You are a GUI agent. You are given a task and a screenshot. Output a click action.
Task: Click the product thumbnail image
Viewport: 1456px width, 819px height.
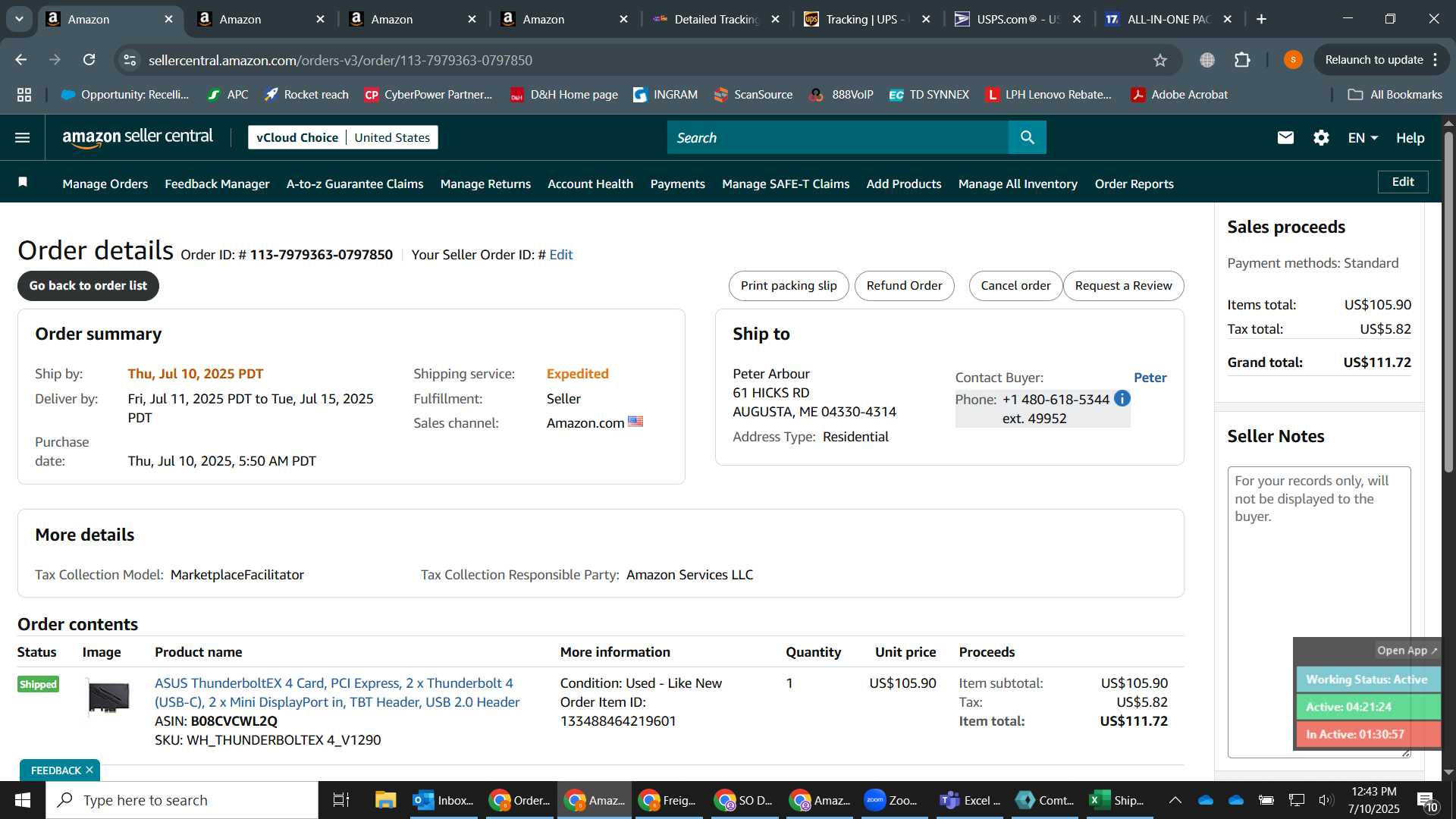[x=108, y=697]
